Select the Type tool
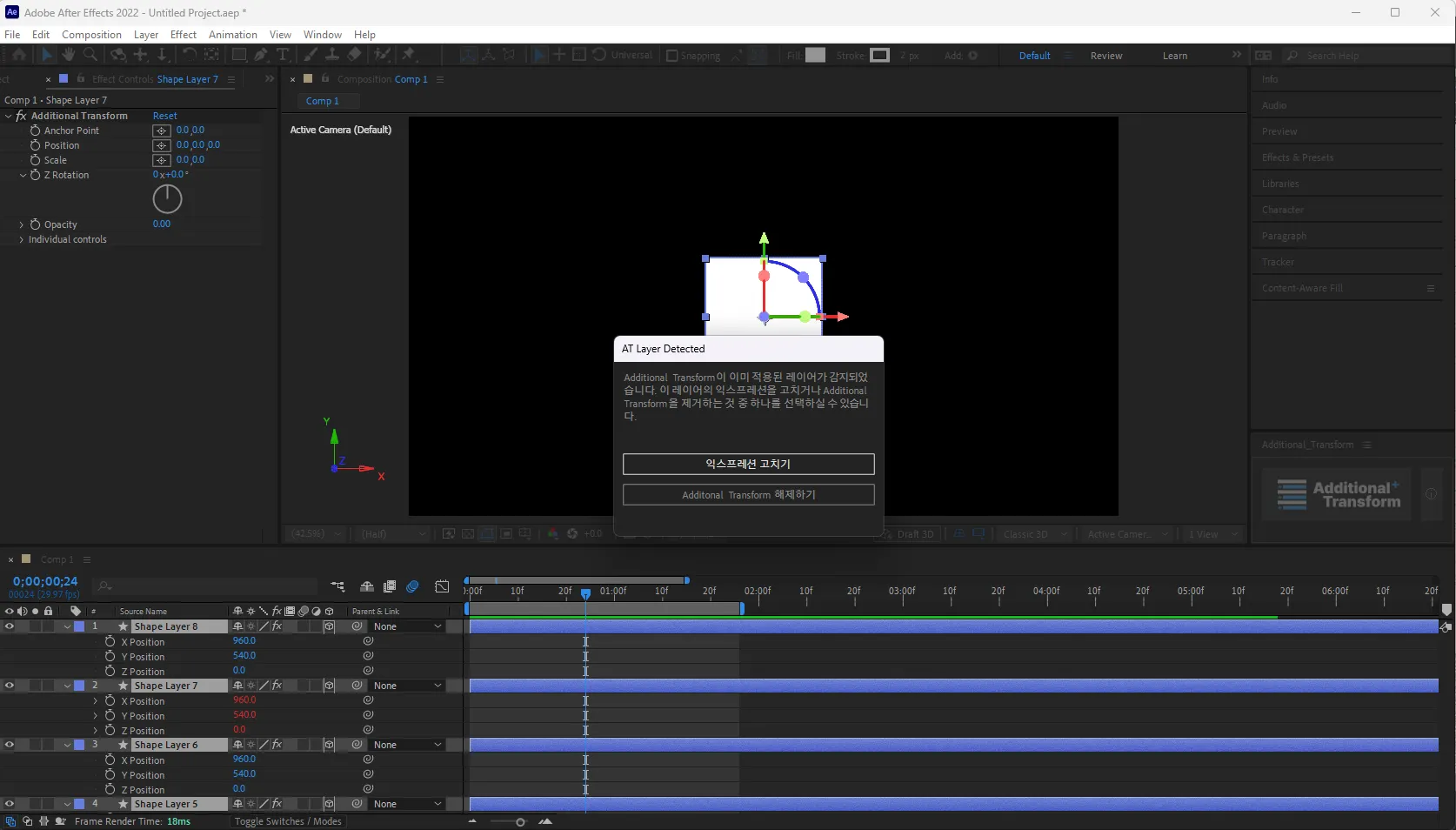 click(283, 55)
